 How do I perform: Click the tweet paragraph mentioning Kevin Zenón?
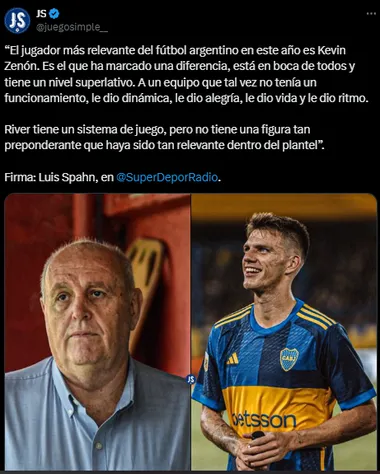click(x=187, y=74)
